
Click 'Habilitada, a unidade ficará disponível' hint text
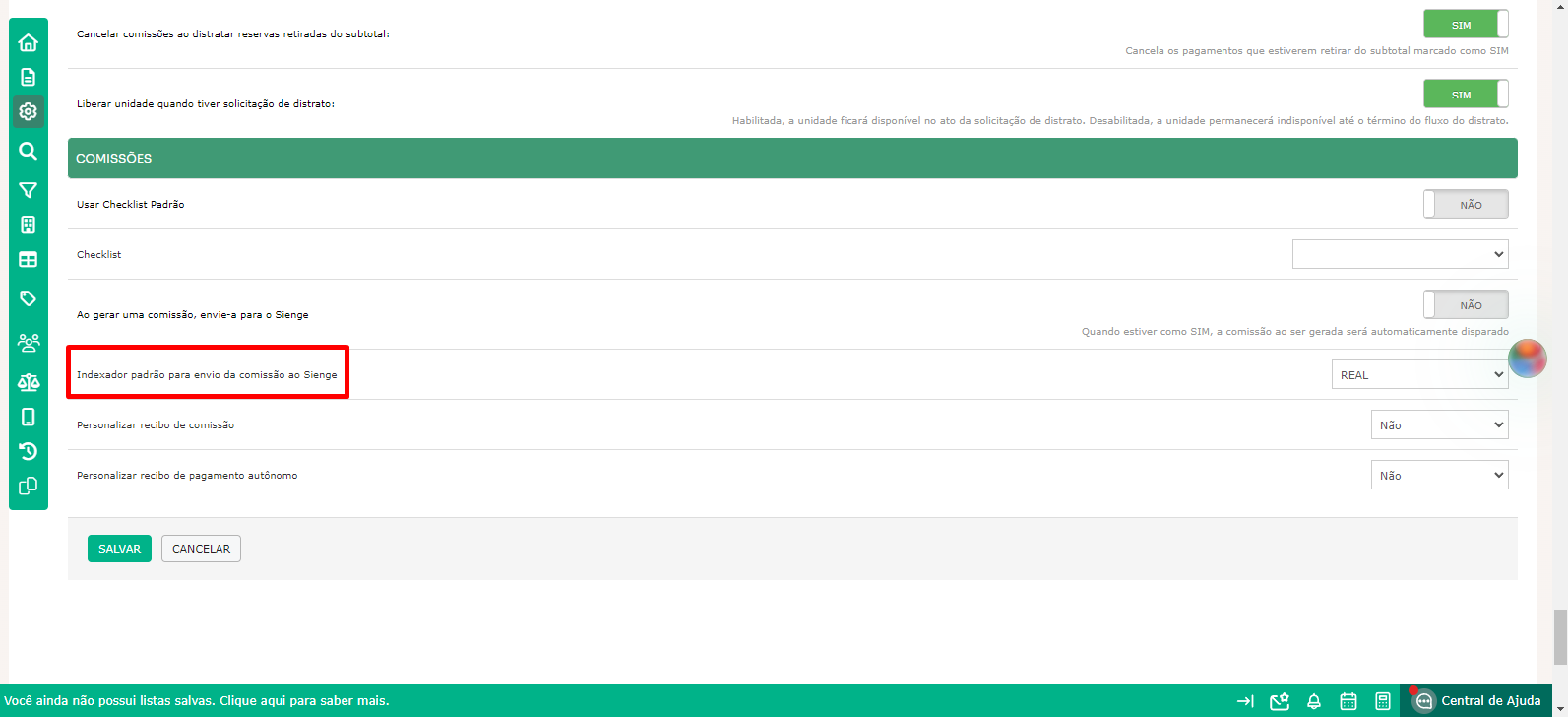[x=1120, y=121]
